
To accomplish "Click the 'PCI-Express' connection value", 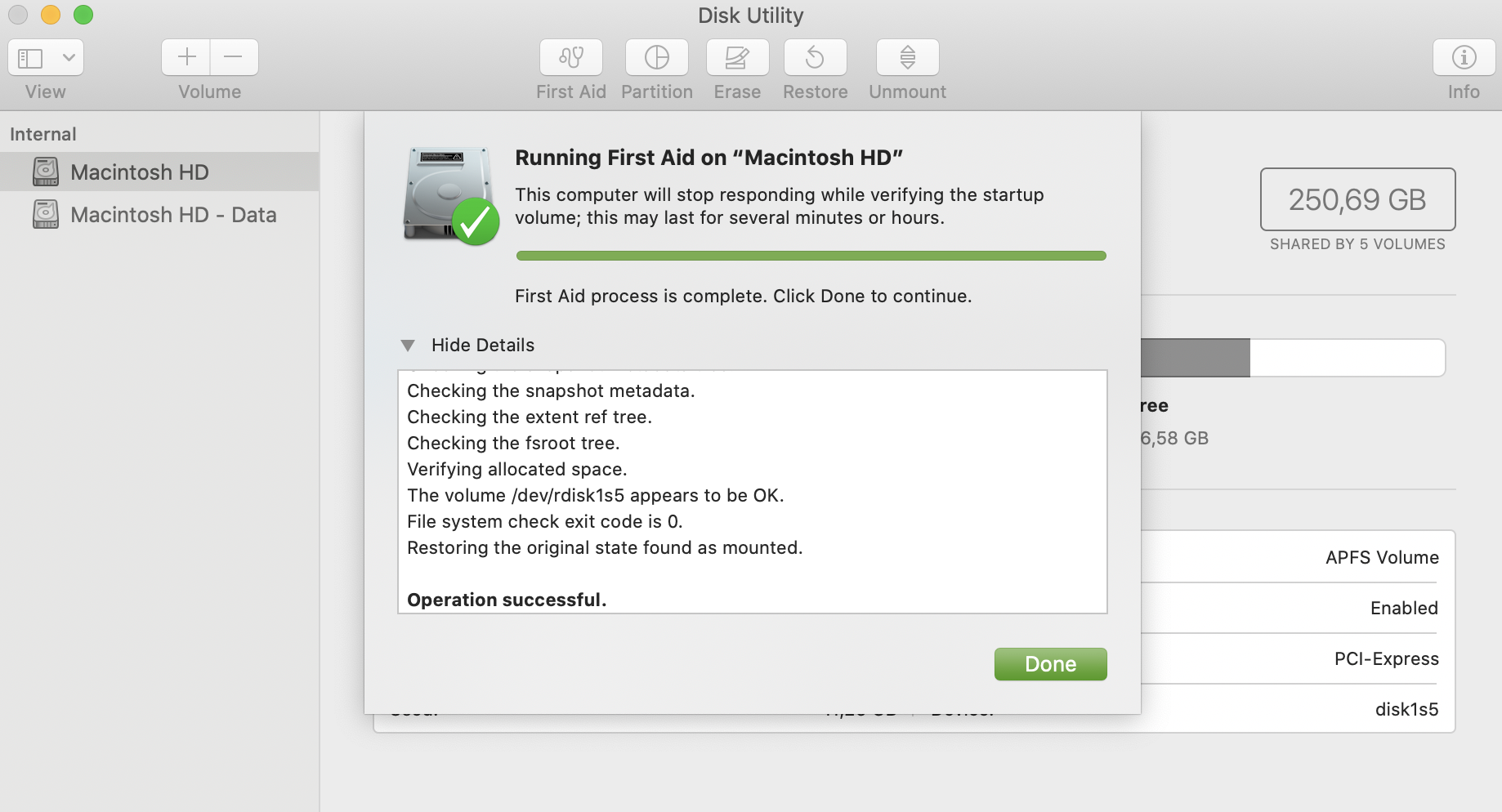I will point(1386,658).
